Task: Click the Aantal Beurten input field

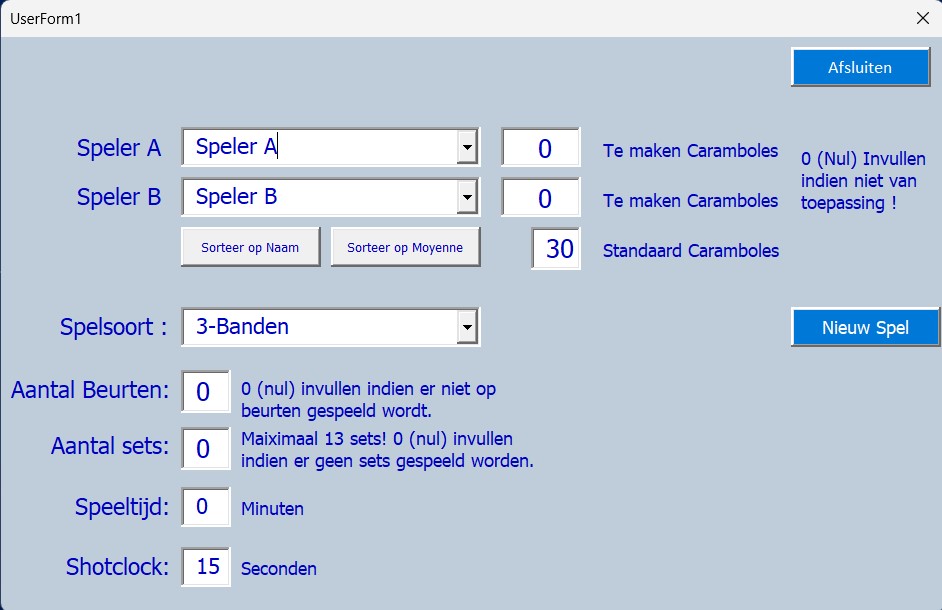Action: tap(205, 391)
